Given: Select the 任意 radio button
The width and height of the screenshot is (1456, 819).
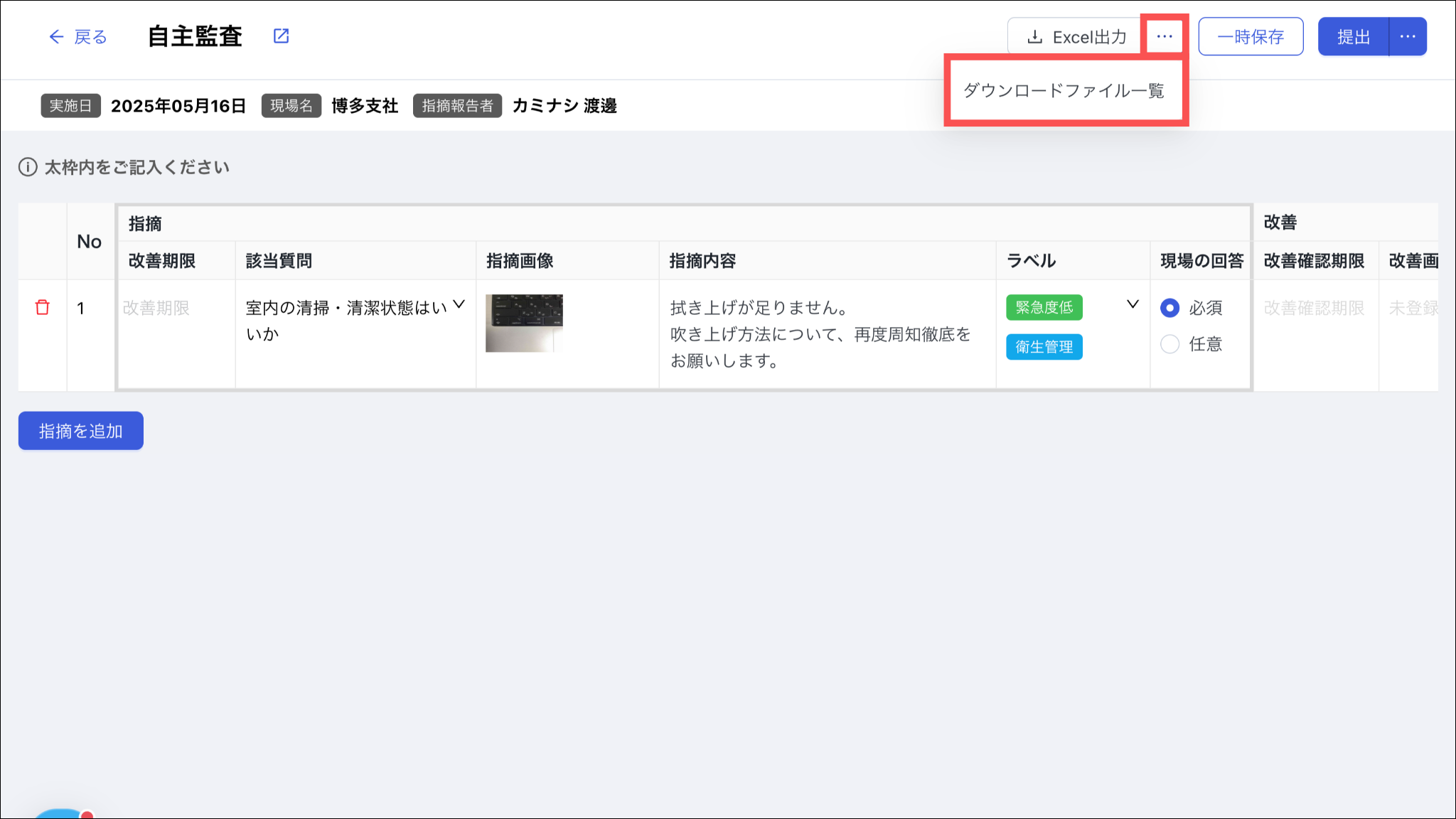Looking at the screenshot, I should 1169,344.
